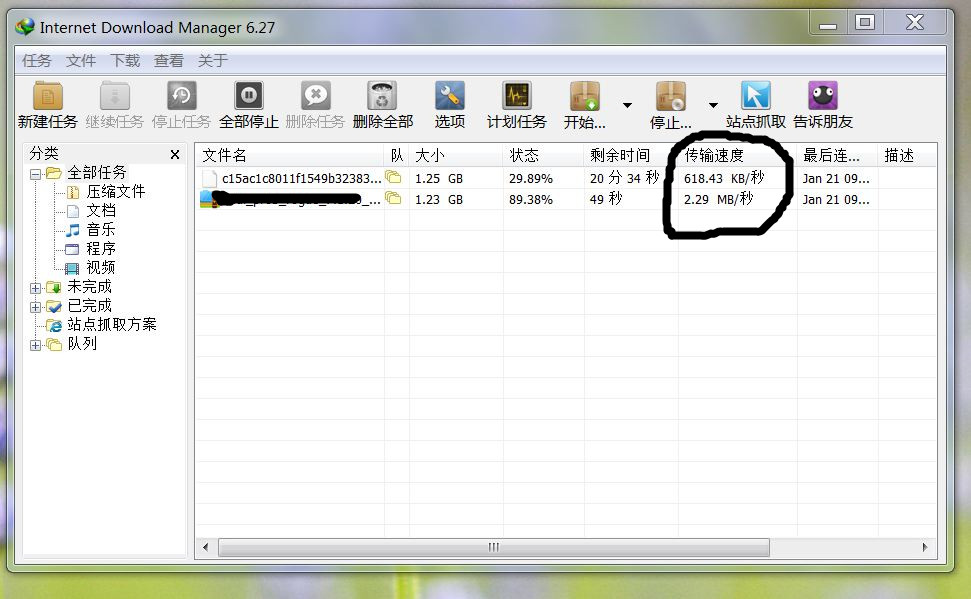The image size is (971, 599).
Task: Click the 告诉朋友 tell a friend icon
Action: point(823,96)
